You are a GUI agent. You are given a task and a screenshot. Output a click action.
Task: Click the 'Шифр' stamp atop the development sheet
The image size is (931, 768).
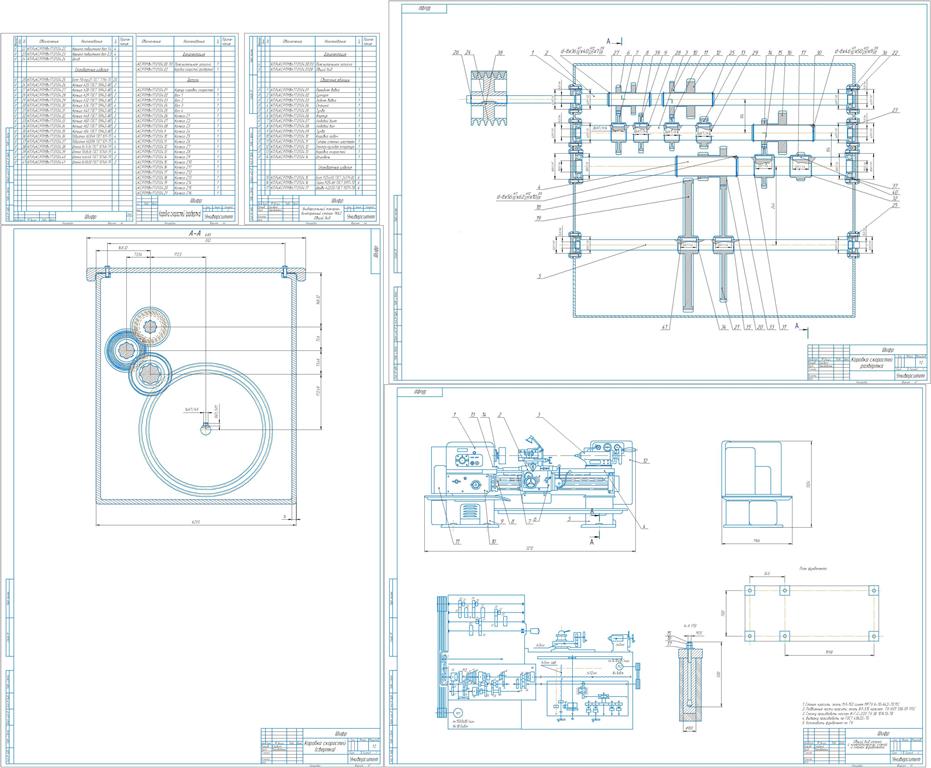[423, 8]
